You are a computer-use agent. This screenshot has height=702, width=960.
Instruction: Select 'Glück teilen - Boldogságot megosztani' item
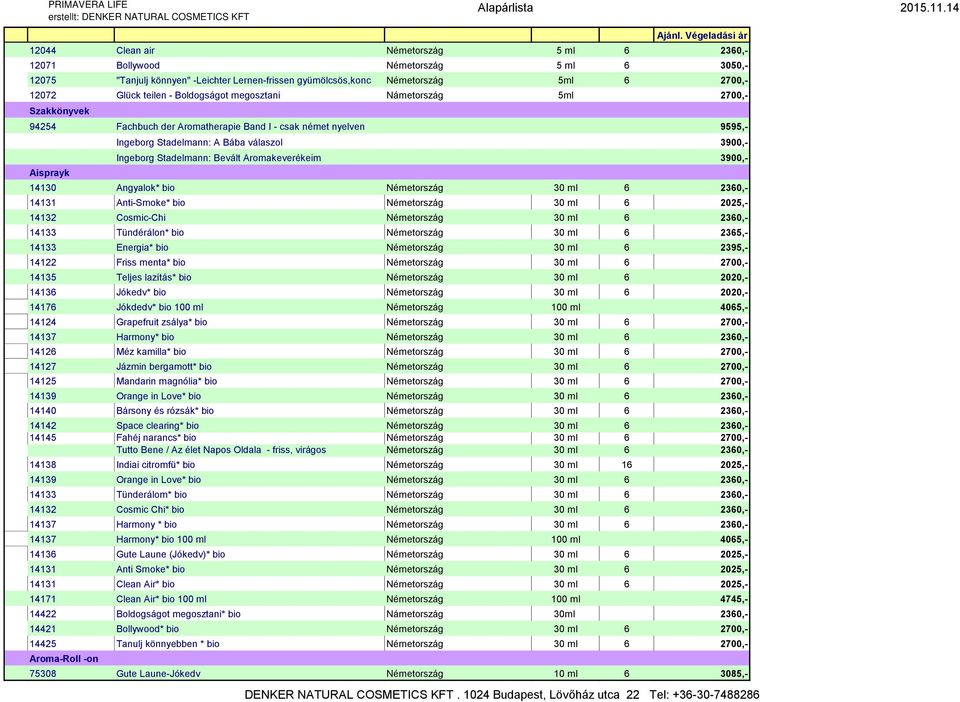198,95
